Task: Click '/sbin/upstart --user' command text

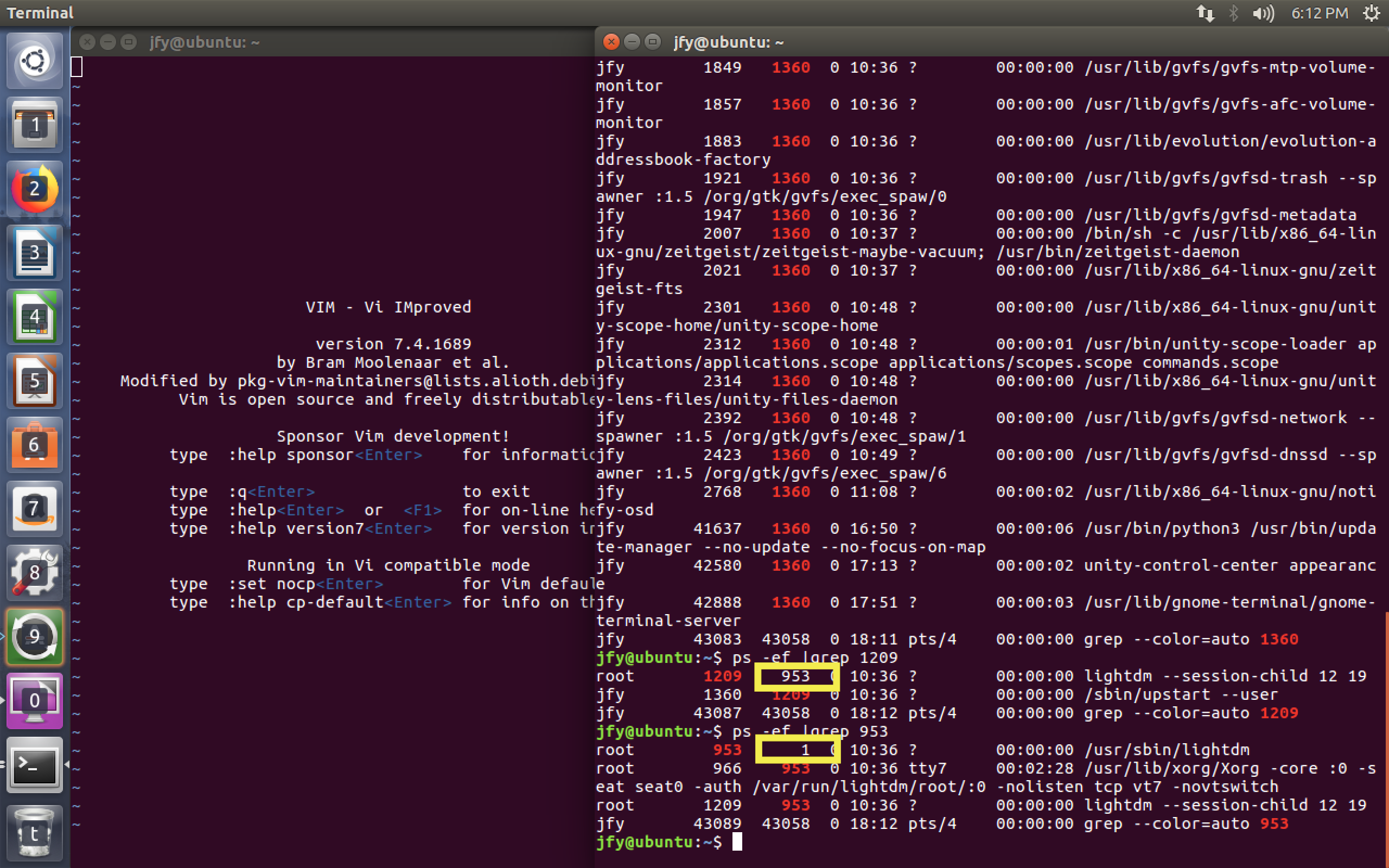Action: [x=1181, y=694]
